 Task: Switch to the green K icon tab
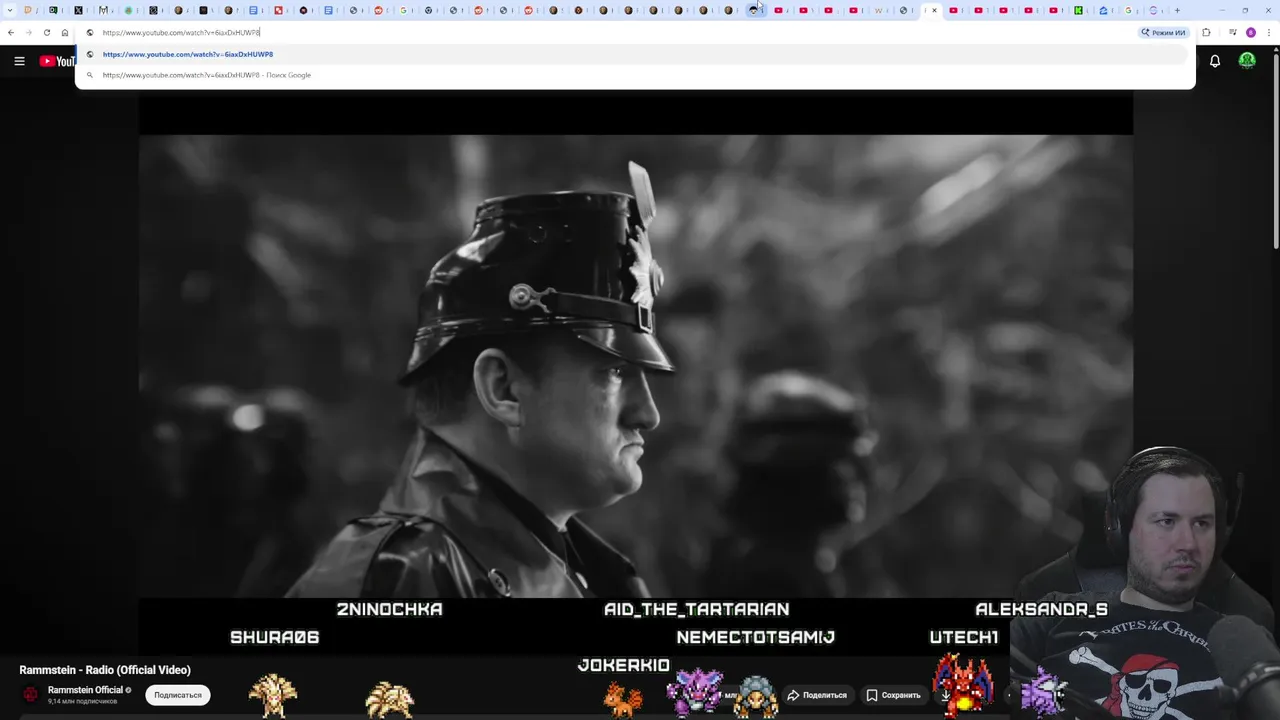(x=1079, y=10)
